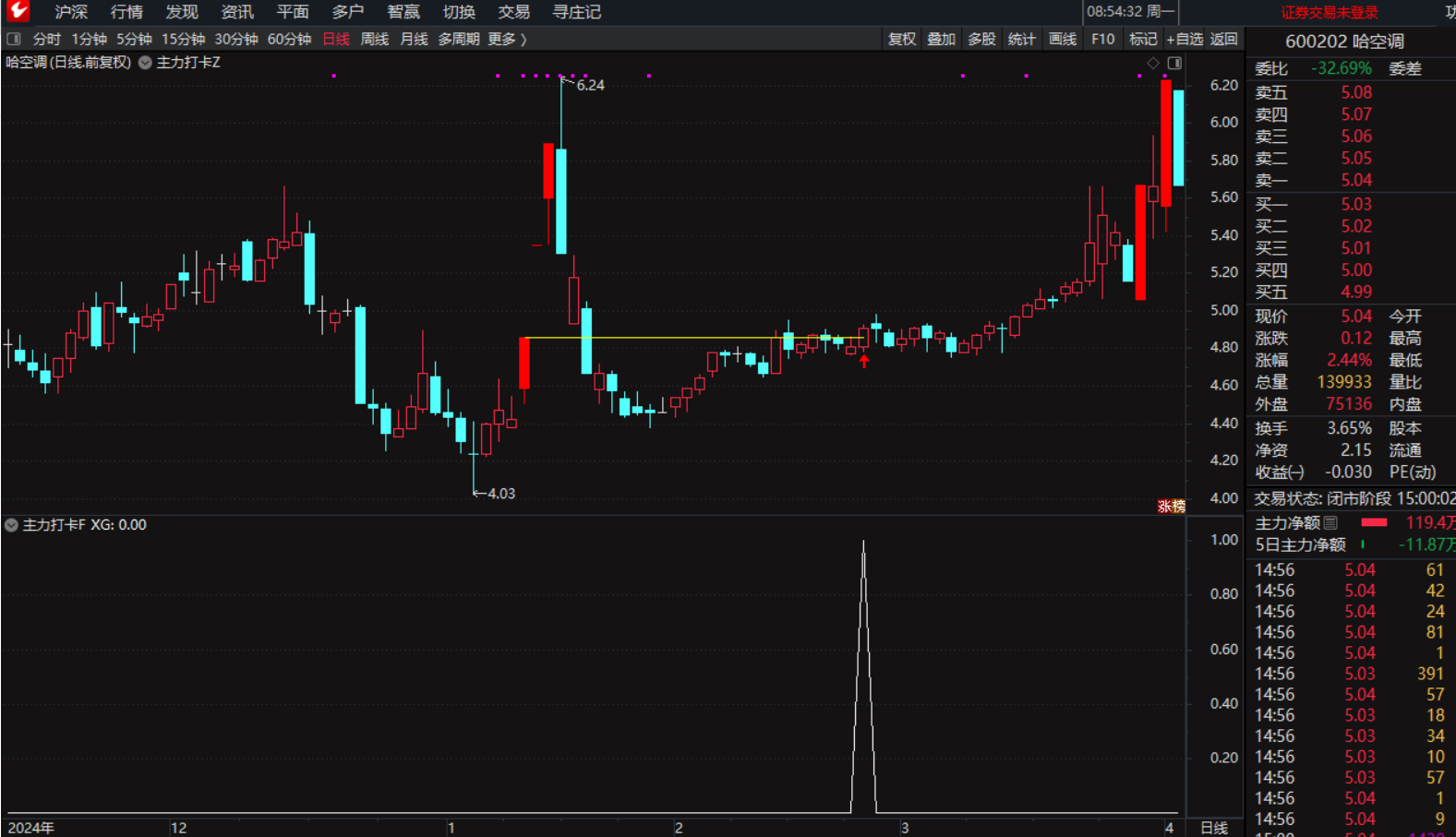Add stock via +自选 button
Viewport: 1456px width, 837px height.
1185,39
